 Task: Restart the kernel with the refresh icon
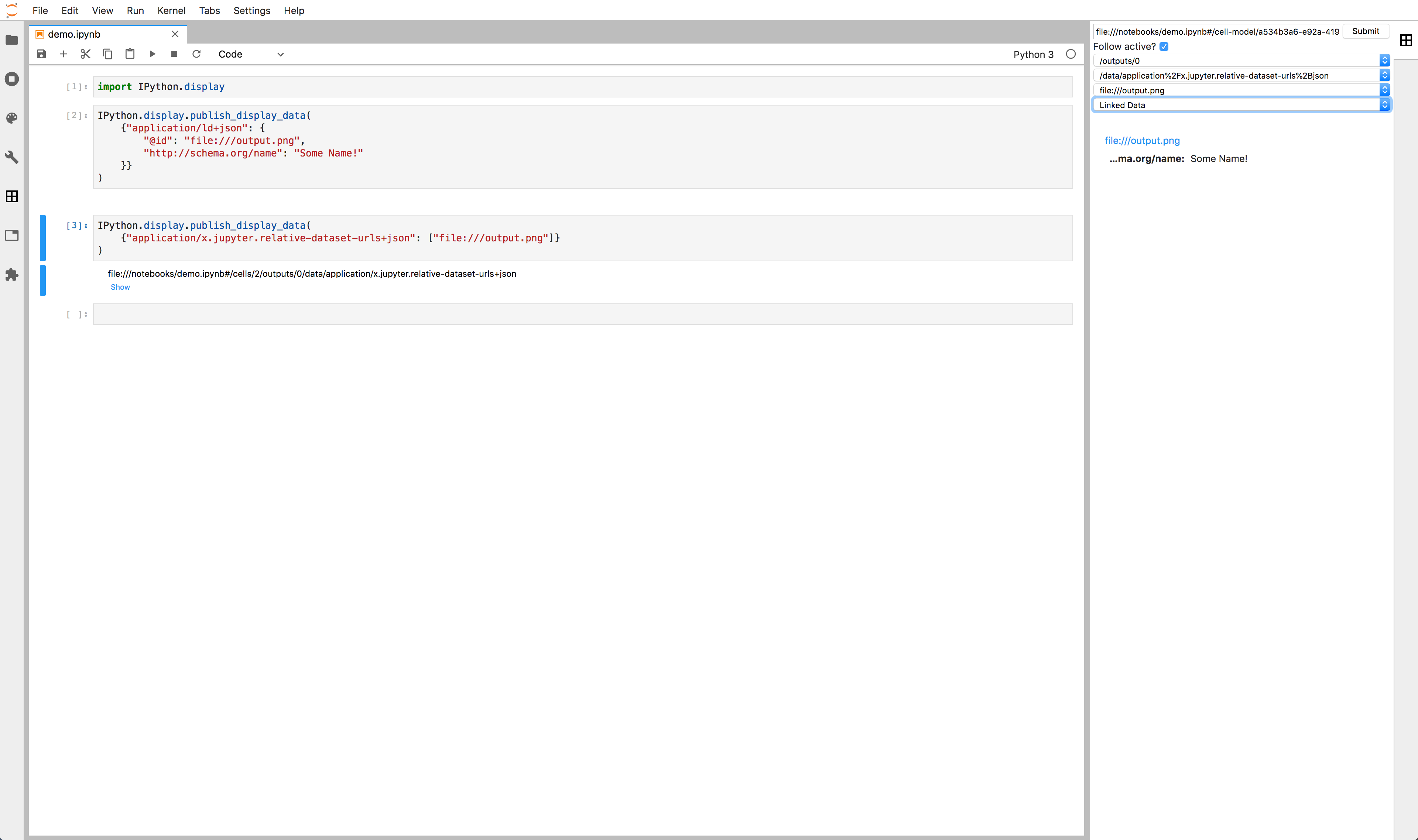196,54
